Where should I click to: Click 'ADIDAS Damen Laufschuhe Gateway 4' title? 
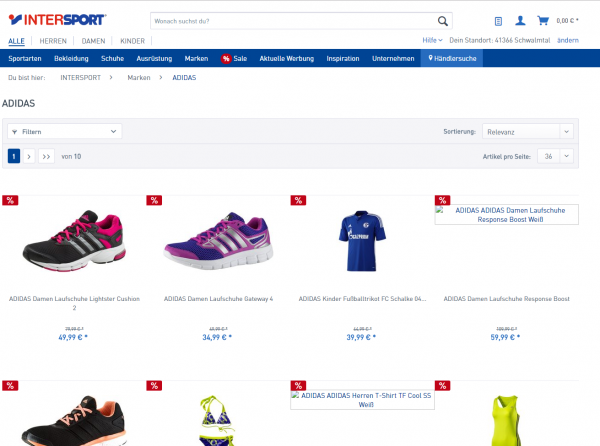coord(218,299)
